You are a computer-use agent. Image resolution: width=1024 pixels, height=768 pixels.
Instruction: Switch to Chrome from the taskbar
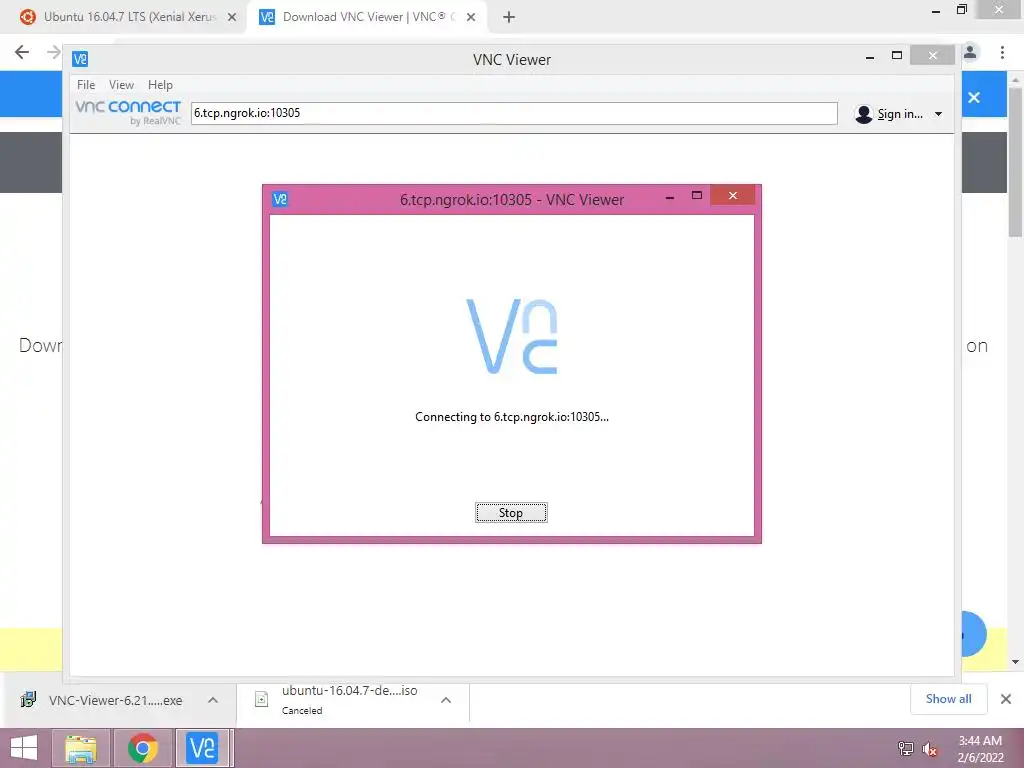142,748
